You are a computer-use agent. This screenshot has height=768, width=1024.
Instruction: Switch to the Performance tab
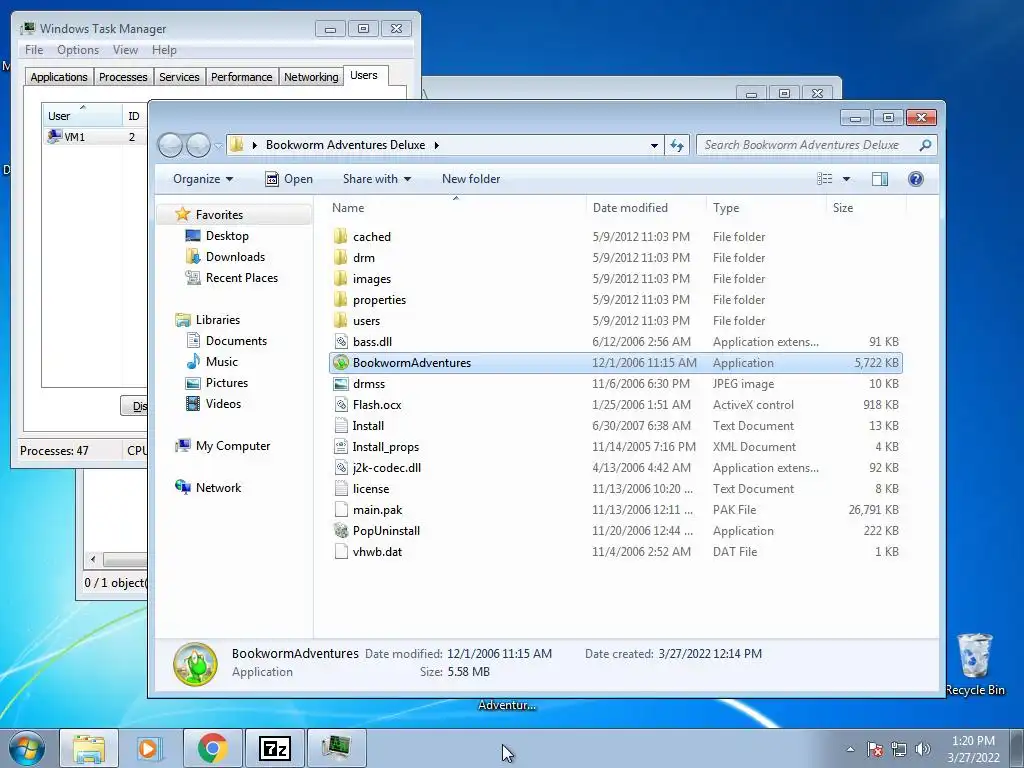[x=242, y=77]
